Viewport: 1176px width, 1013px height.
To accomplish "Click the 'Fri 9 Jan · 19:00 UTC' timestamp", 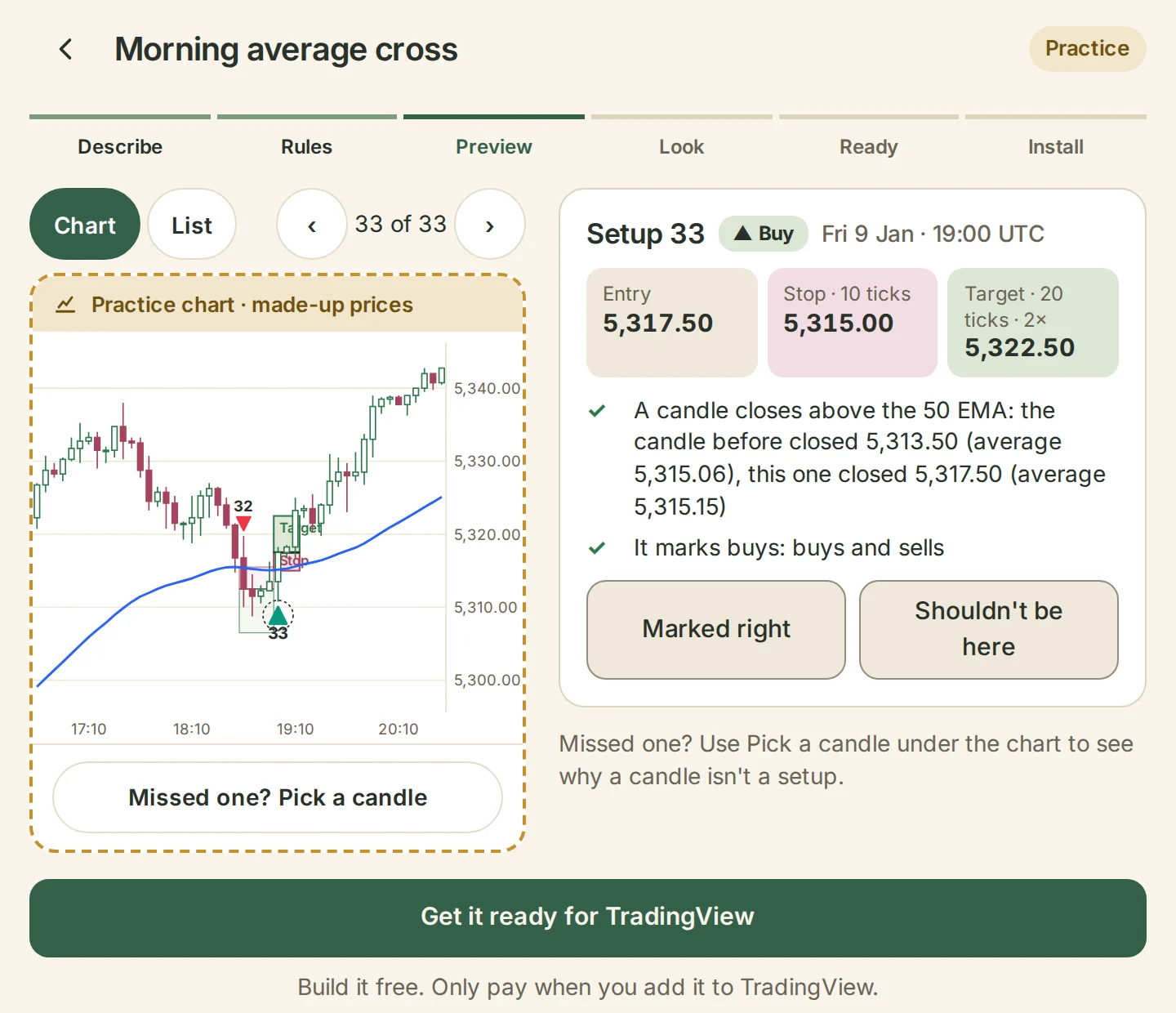I will coord(933,234).
